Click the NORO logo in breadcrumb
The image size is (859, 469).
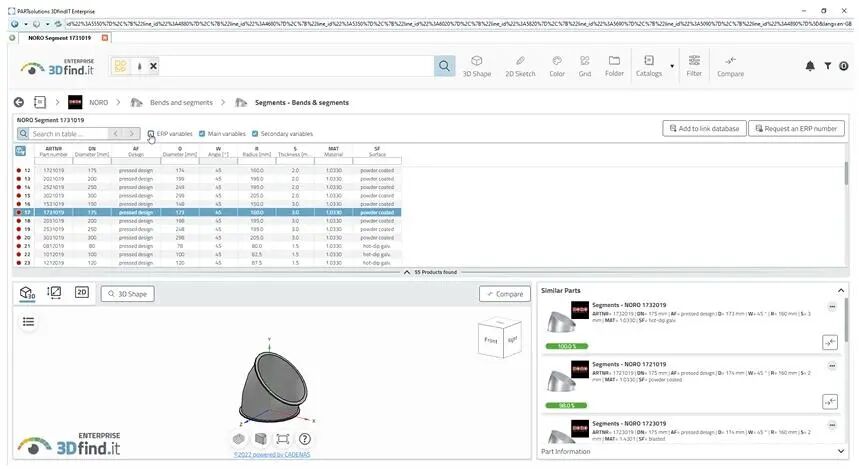(x=75, y=102)
